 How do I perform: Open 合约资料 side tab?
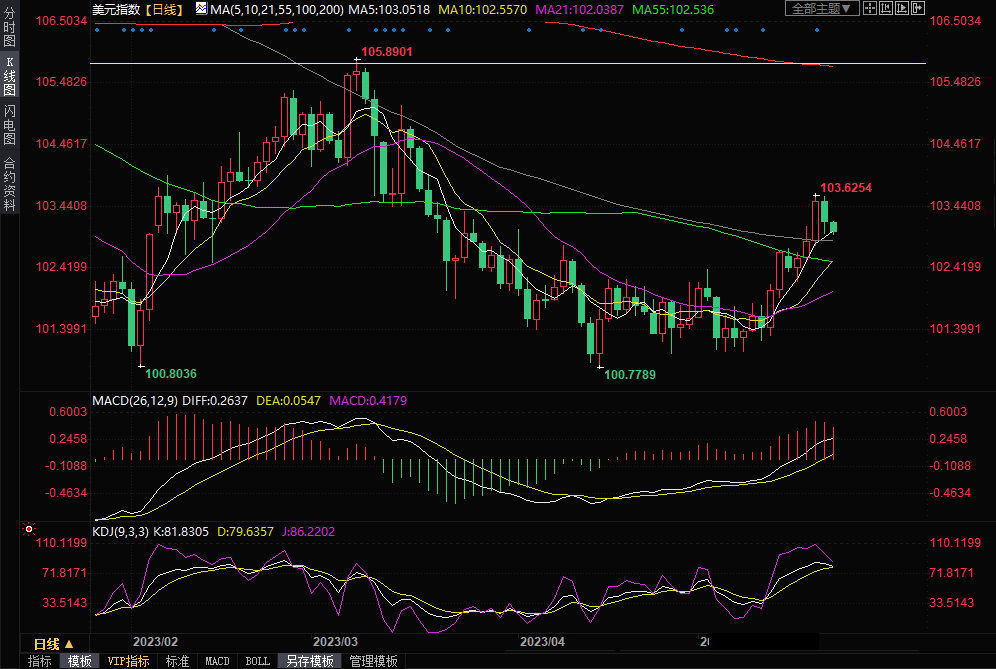[9, 183]
